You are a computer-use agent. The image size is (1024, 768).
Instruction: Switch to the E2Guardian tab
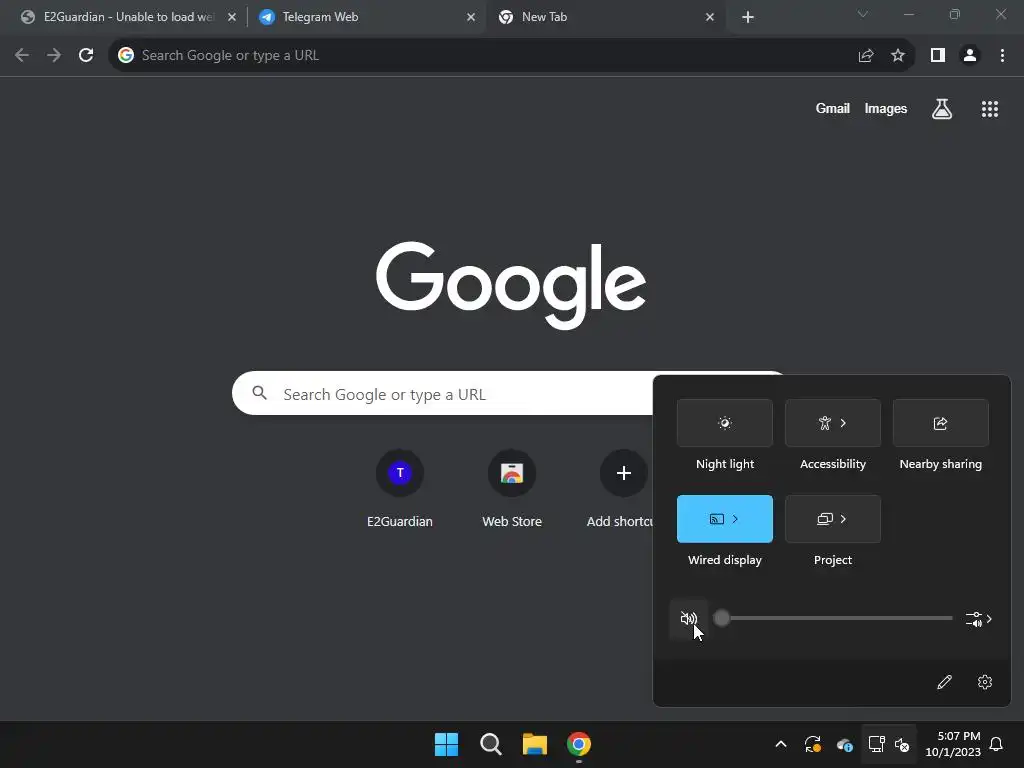[x=128, y=17]
